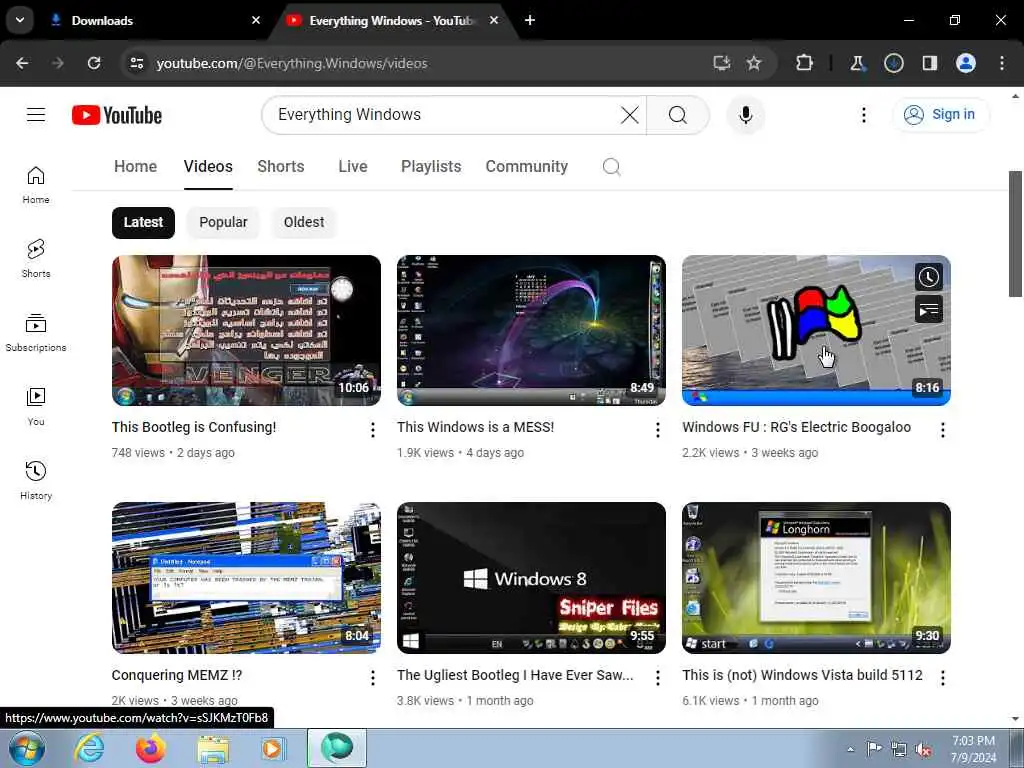Select the Oldest filter chip
The height and width of the screenshot is (768, 1024).
304,223
